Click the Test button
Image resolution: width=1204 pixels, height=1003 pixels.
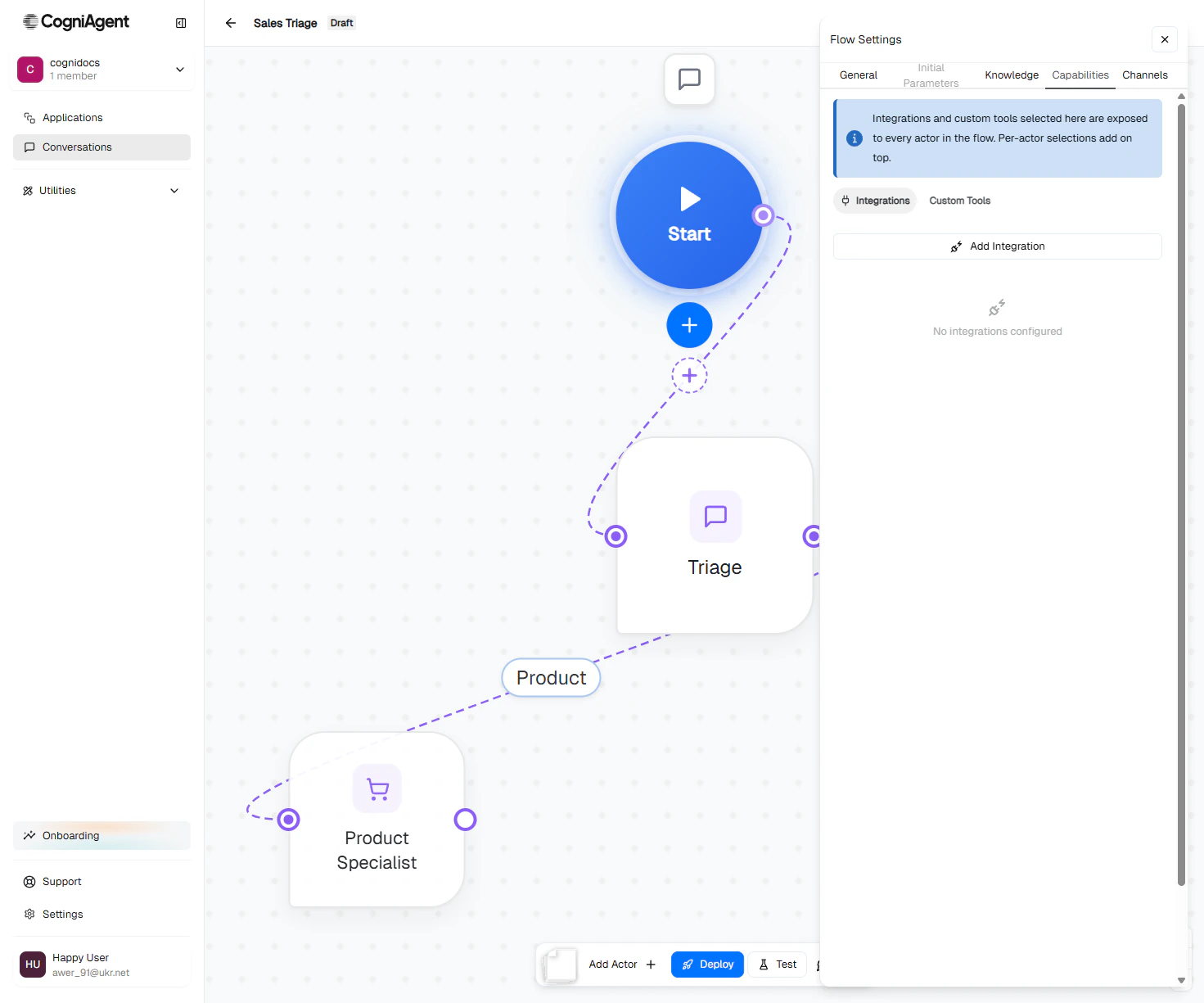(778, 965)
